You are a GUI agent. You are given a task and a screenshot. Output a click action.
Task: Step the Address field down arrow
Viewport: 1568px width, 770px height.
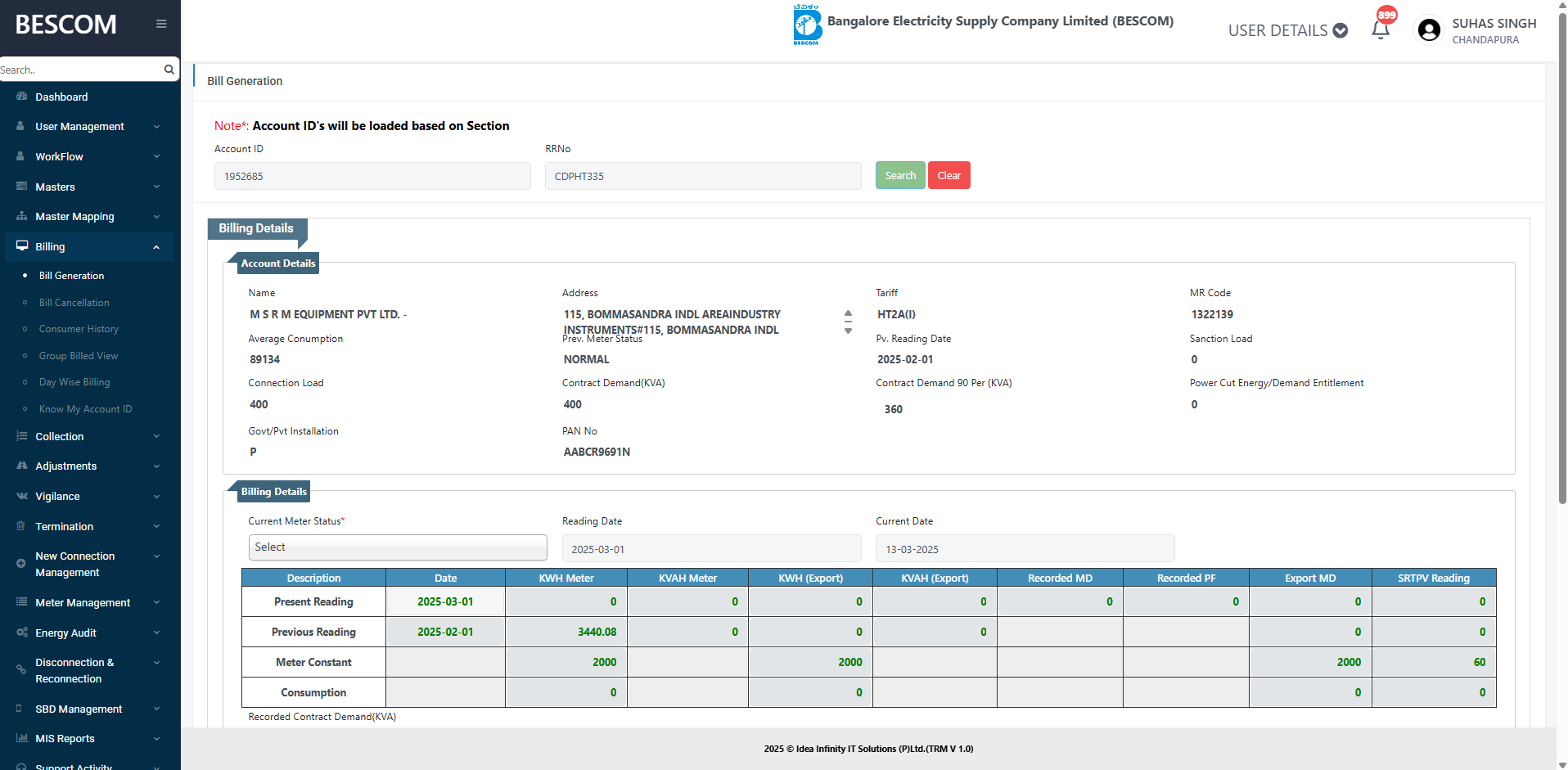[x=848, y=331]
